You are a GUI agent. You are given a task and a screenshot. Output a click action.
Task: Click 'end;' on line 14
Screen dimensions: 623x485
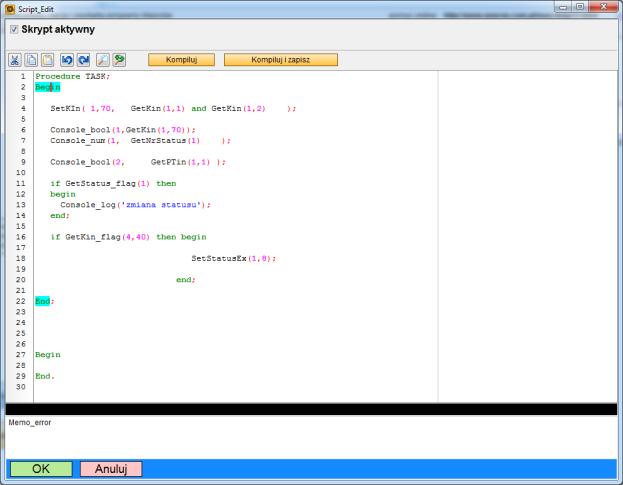click(x=60, y=216)
